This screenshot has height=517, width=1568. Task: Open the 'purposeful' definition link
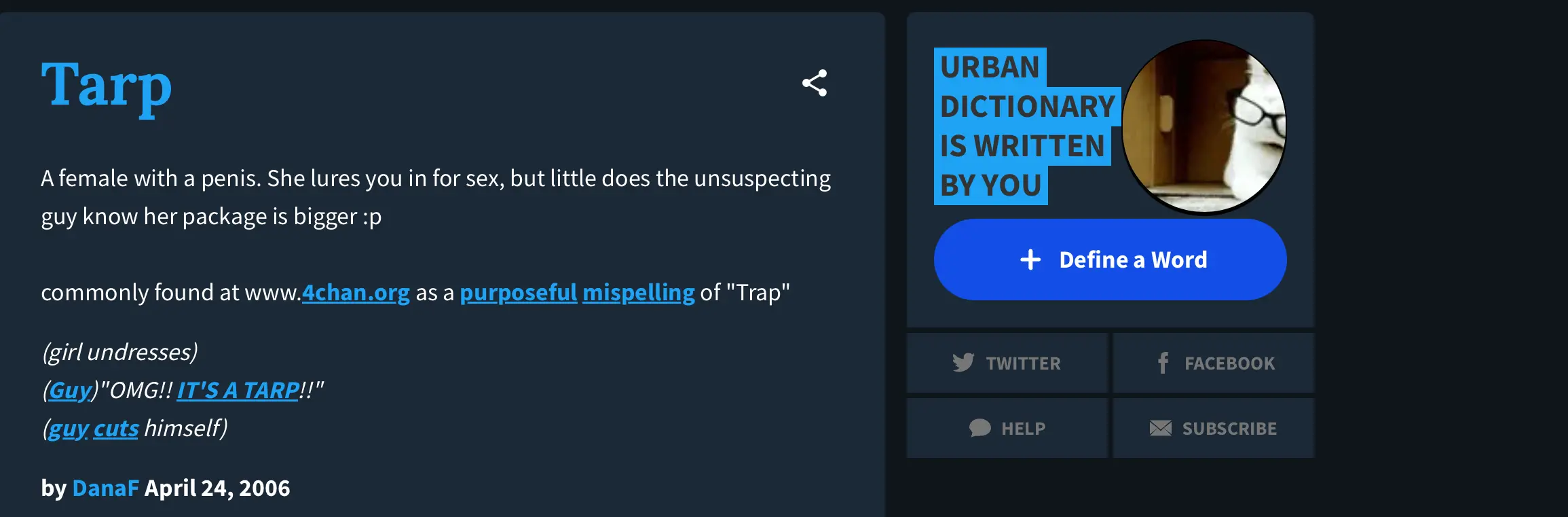pos(519,292)
